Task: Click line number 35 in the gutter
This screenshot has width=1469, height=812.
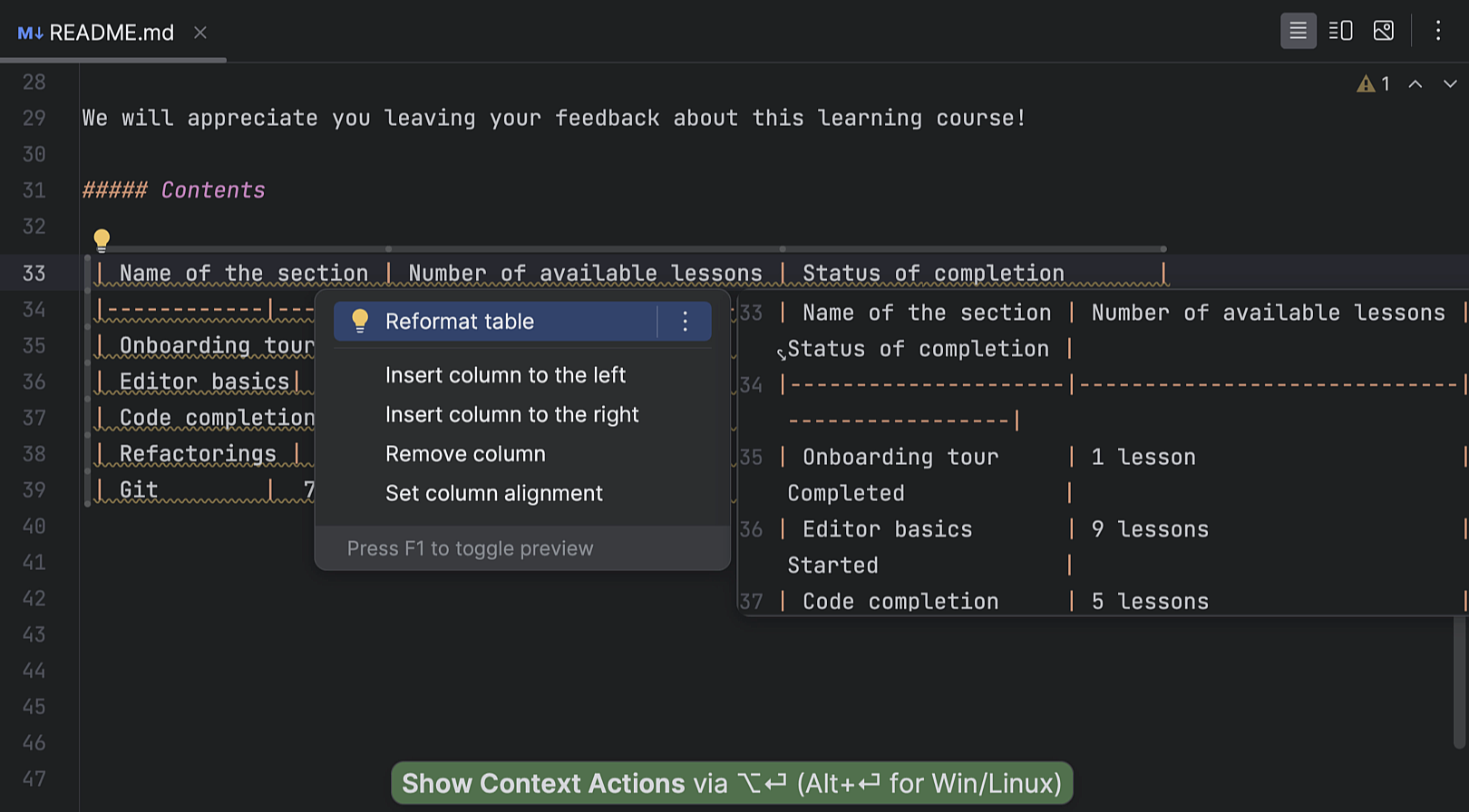Action: [x=34, y=345]
